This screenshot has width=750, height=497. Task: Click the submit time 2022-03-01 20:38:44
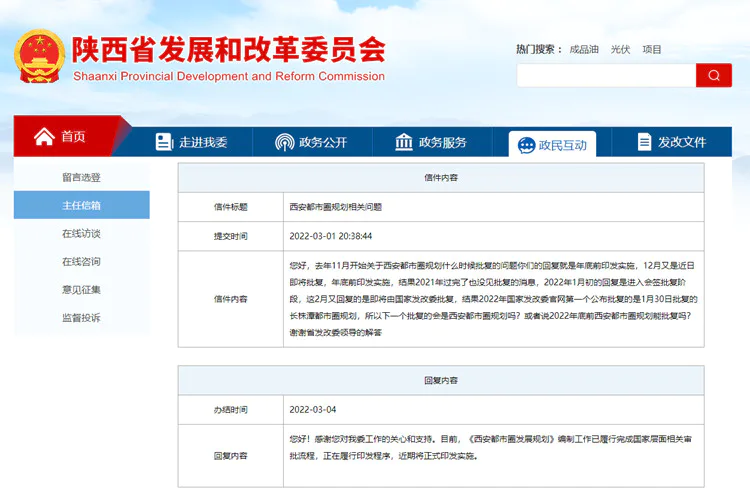click(331, 236)
